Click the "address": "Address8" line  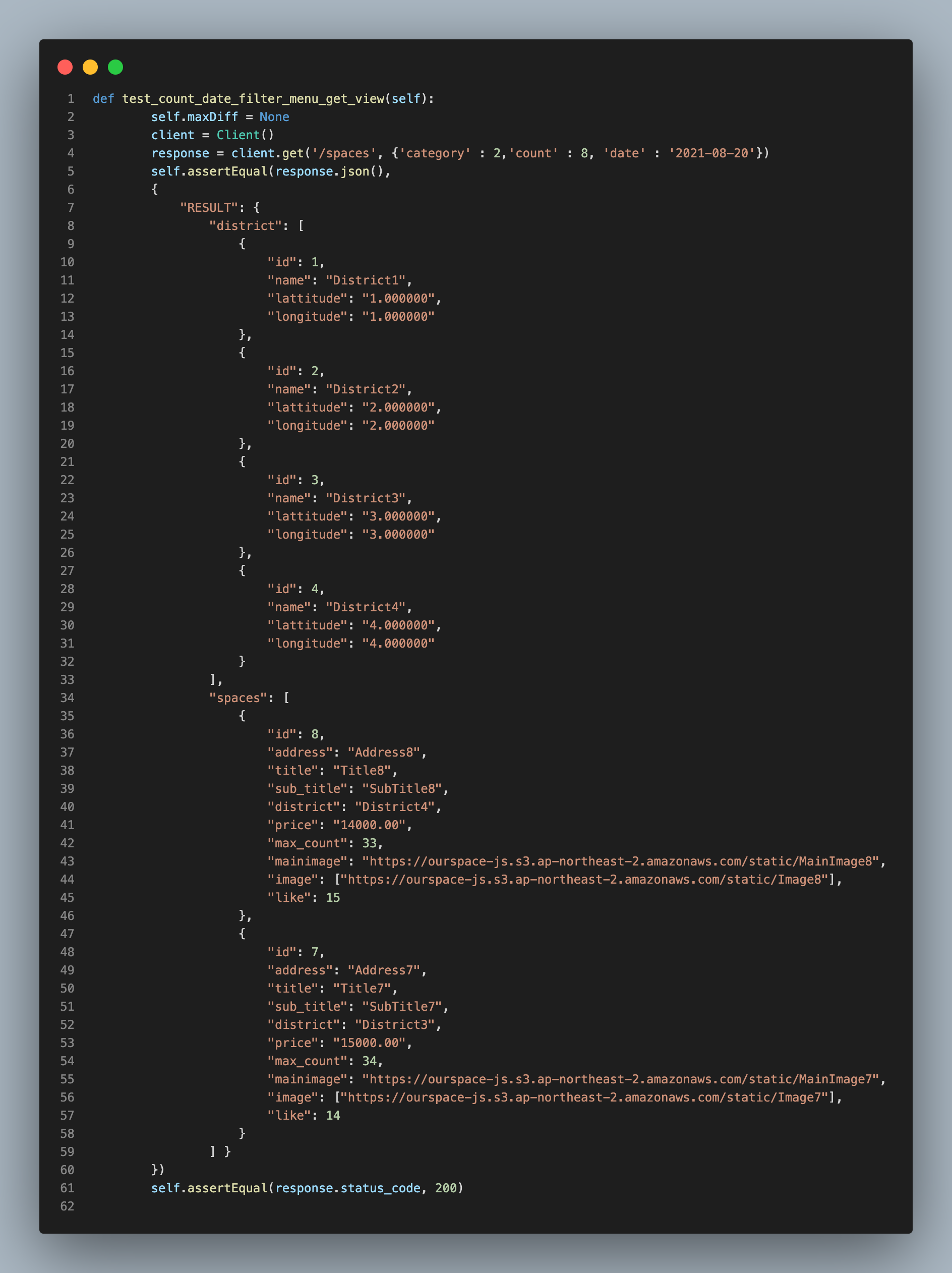coord(347,753)
